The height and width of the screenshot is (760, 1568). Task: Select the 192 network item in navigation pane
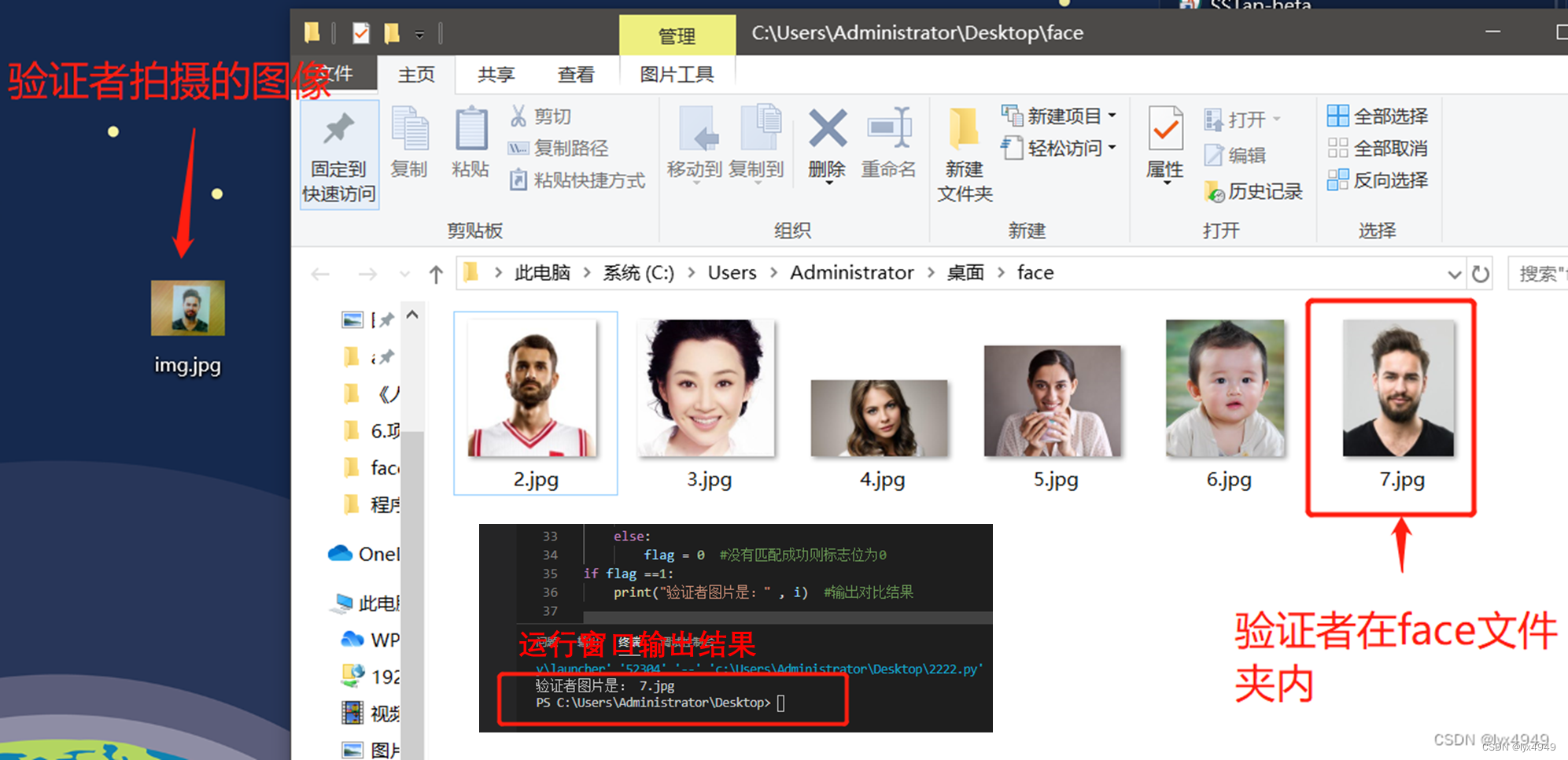click(370, 676)
